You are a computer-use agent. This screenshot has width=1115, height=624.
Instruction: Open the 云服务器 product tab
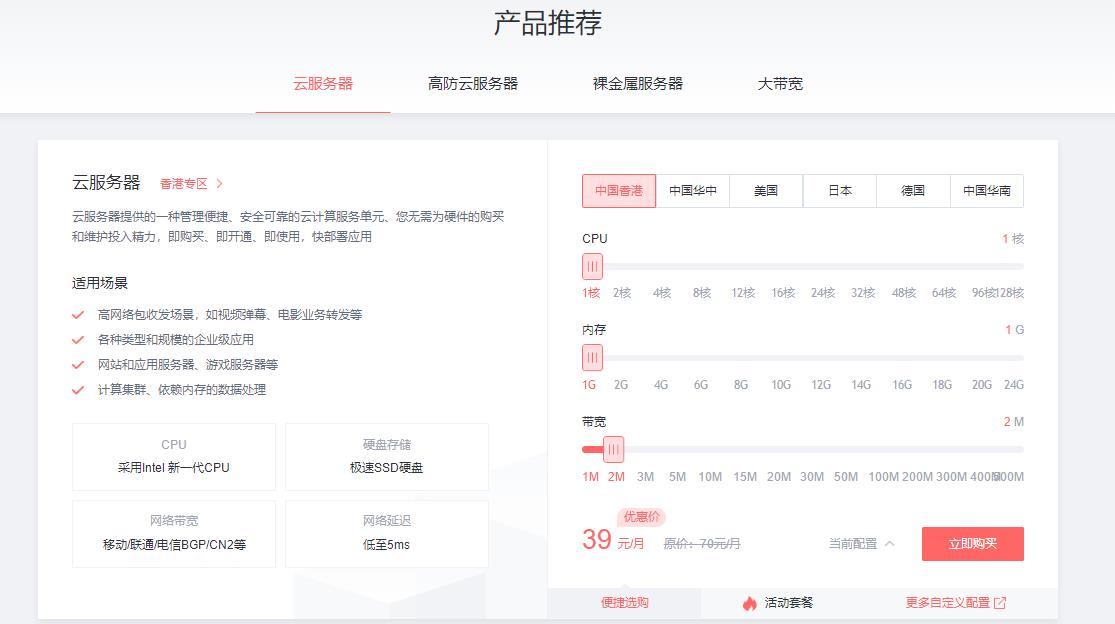coord(323,84)
